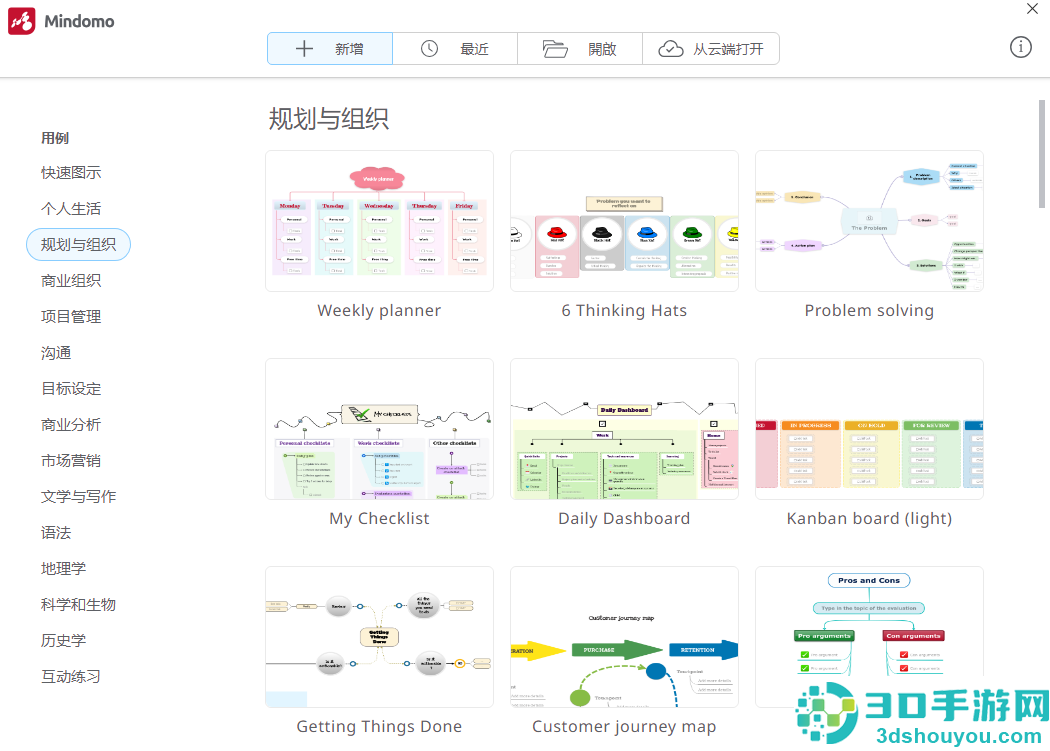The width and height of the screenshot is (1050, 751).
Task: Open the Getting Things Done template
Action: [379, 637]
